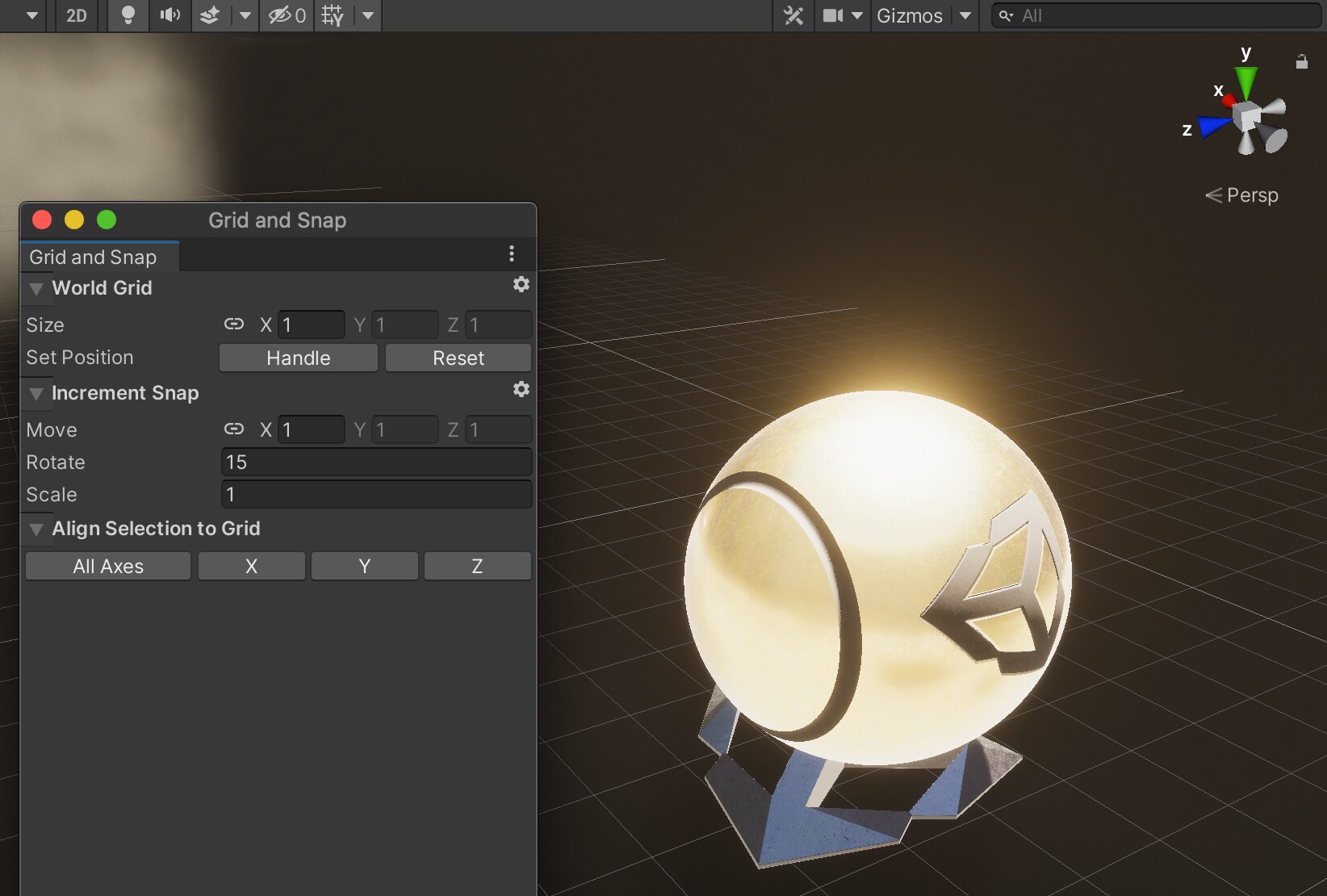This screenshot has width=1327, height=896.
Task: Switch Persp projection mode label
Action: tap(1242, 195)
